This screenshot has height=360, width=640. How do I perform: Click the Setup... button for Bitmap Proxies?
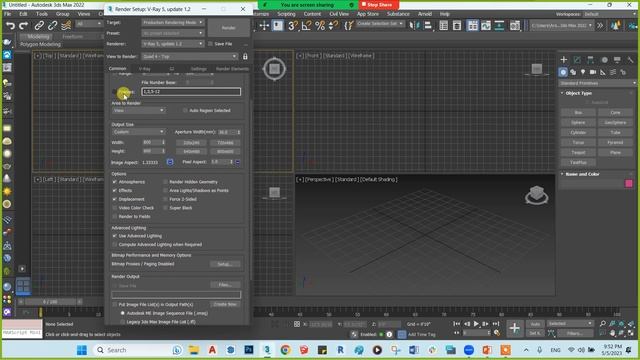(x=225, y=264)
